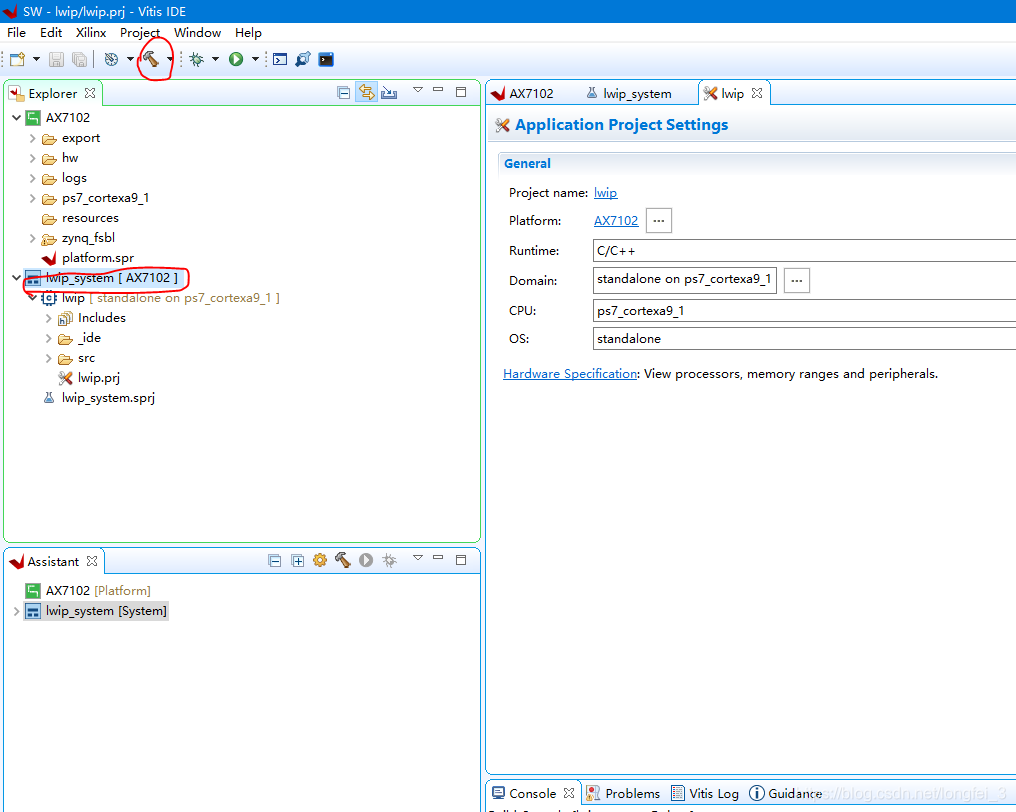The width and height of the screenshot is (1016, 812).
Task: Click the Save All toolbar icon
Action: coord(79,60)
